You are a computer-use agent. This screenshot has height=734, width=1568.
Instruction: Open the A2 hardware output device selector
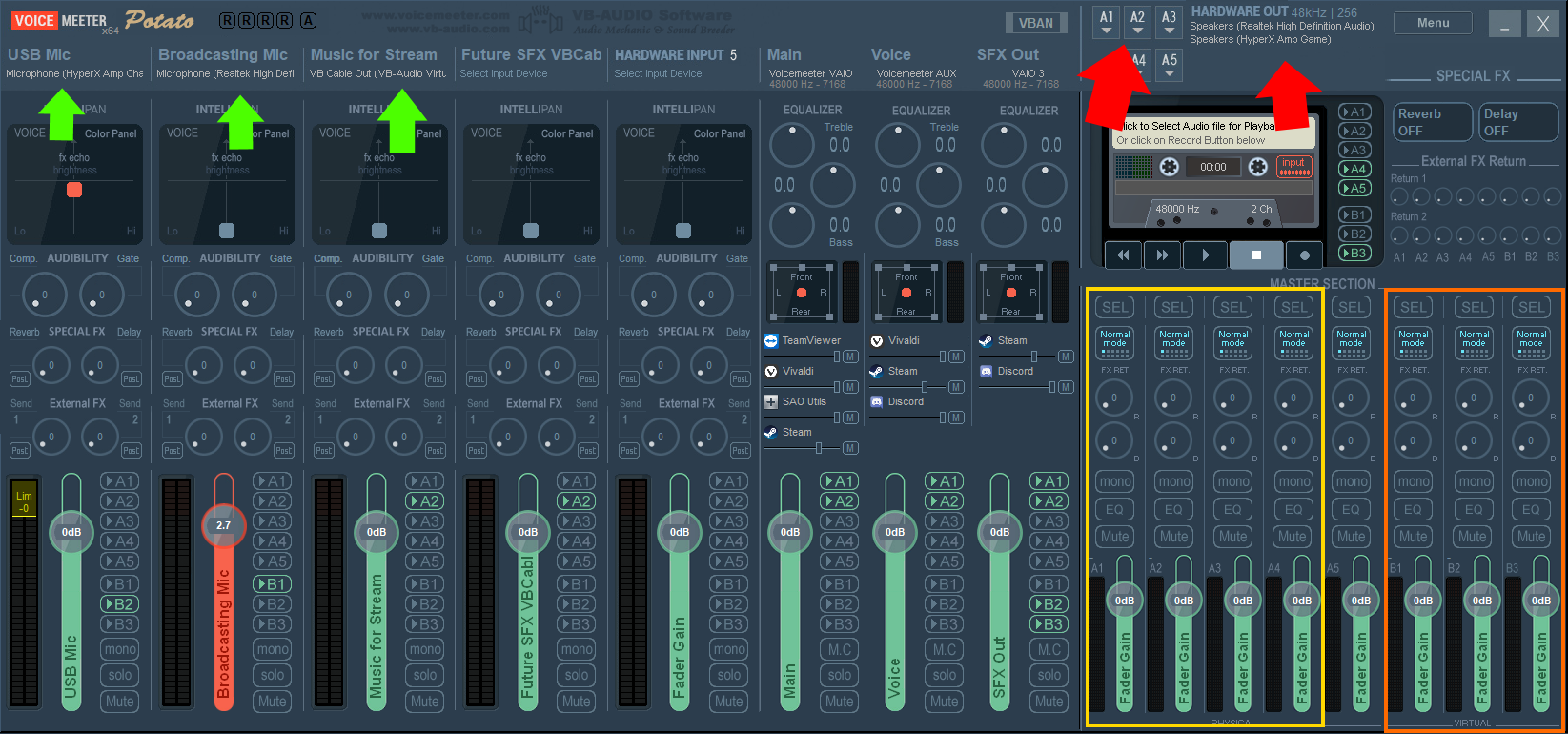click(1137, 23)
